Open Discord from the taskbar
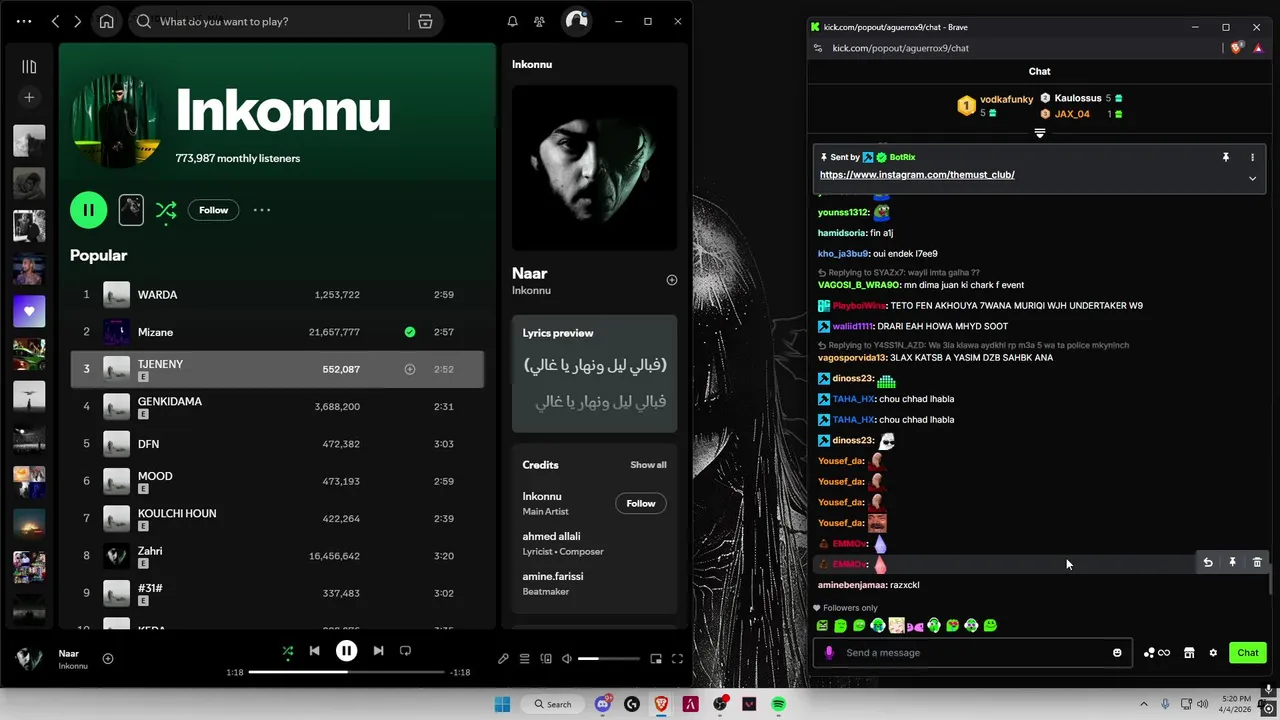Screen dimensions: 1280x720 coord(602,704)
